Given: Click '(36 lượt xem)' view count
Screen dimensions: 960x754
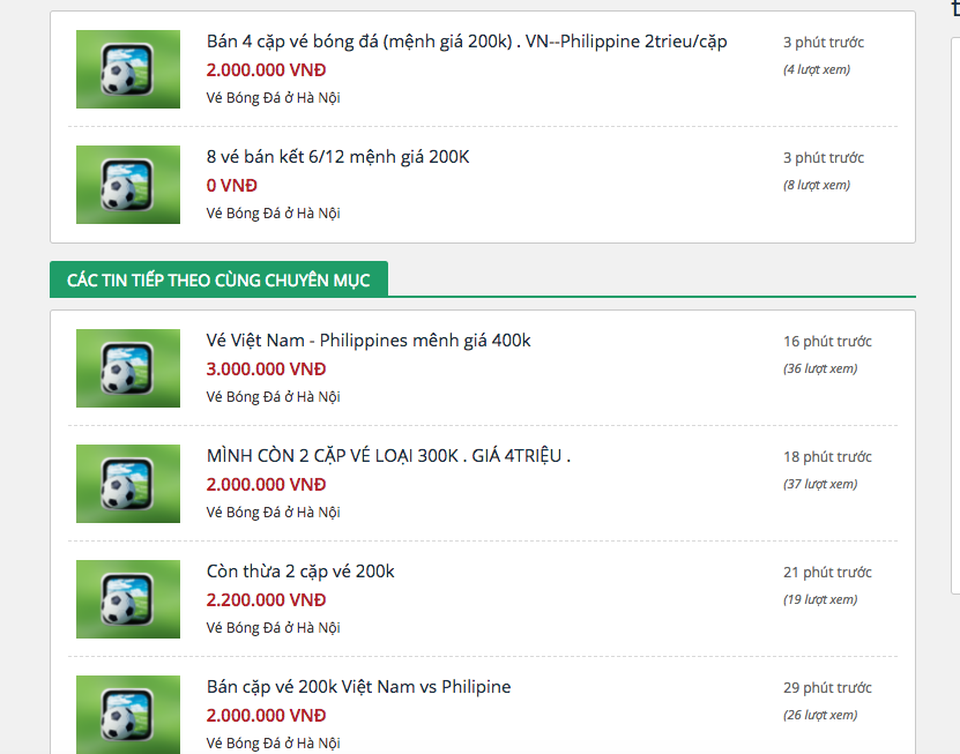Looking at the screenshot, I should click(820, 368).
